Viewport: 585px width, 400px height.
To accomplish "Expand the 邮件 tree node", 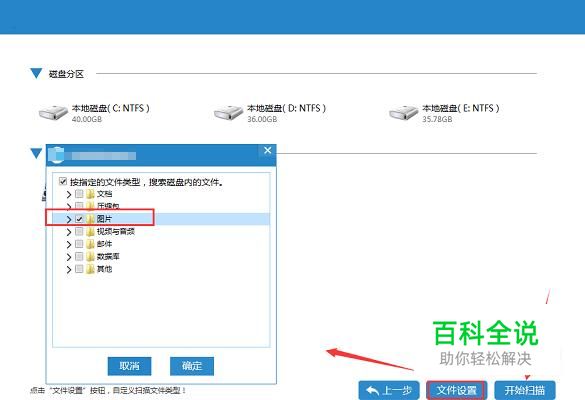I will (x=69, y=245).
